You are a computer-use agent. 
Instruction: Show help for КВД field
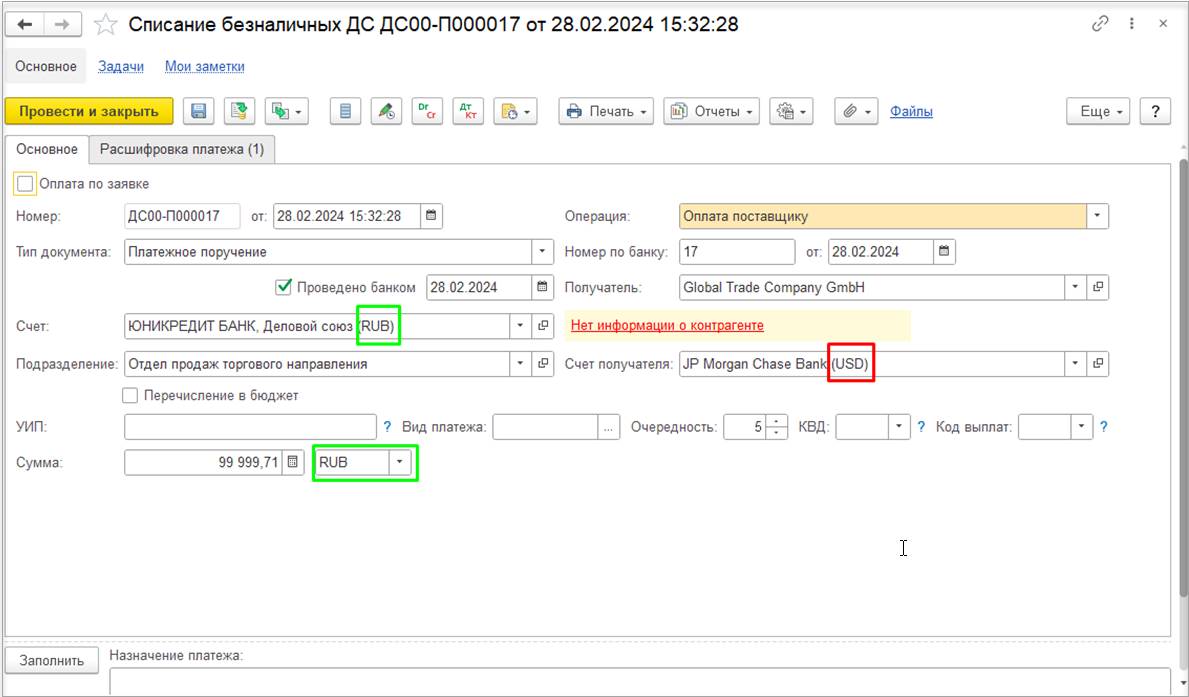point(921,427)
